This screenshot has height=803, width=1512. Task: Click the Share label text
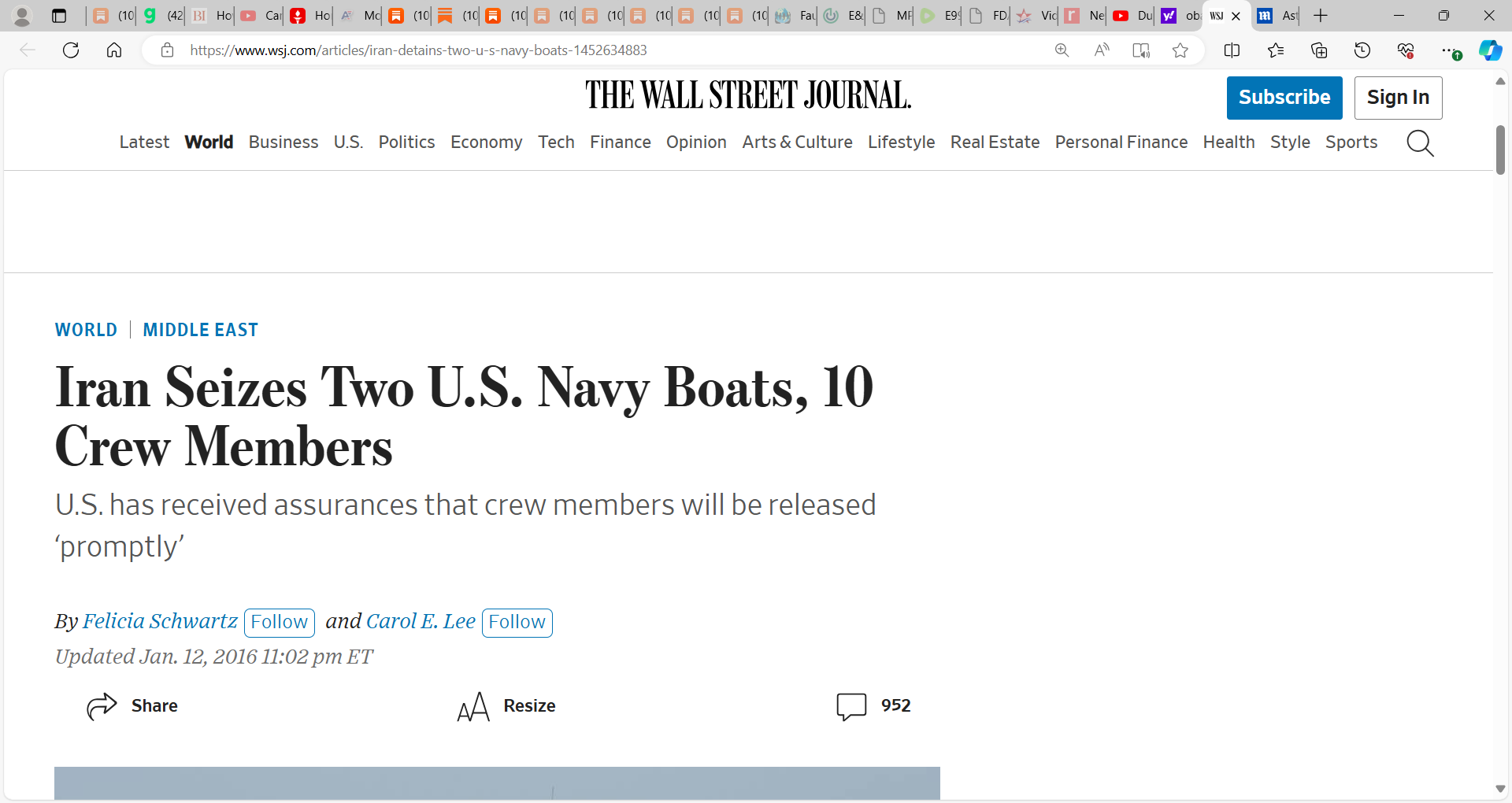pos(154,706)
